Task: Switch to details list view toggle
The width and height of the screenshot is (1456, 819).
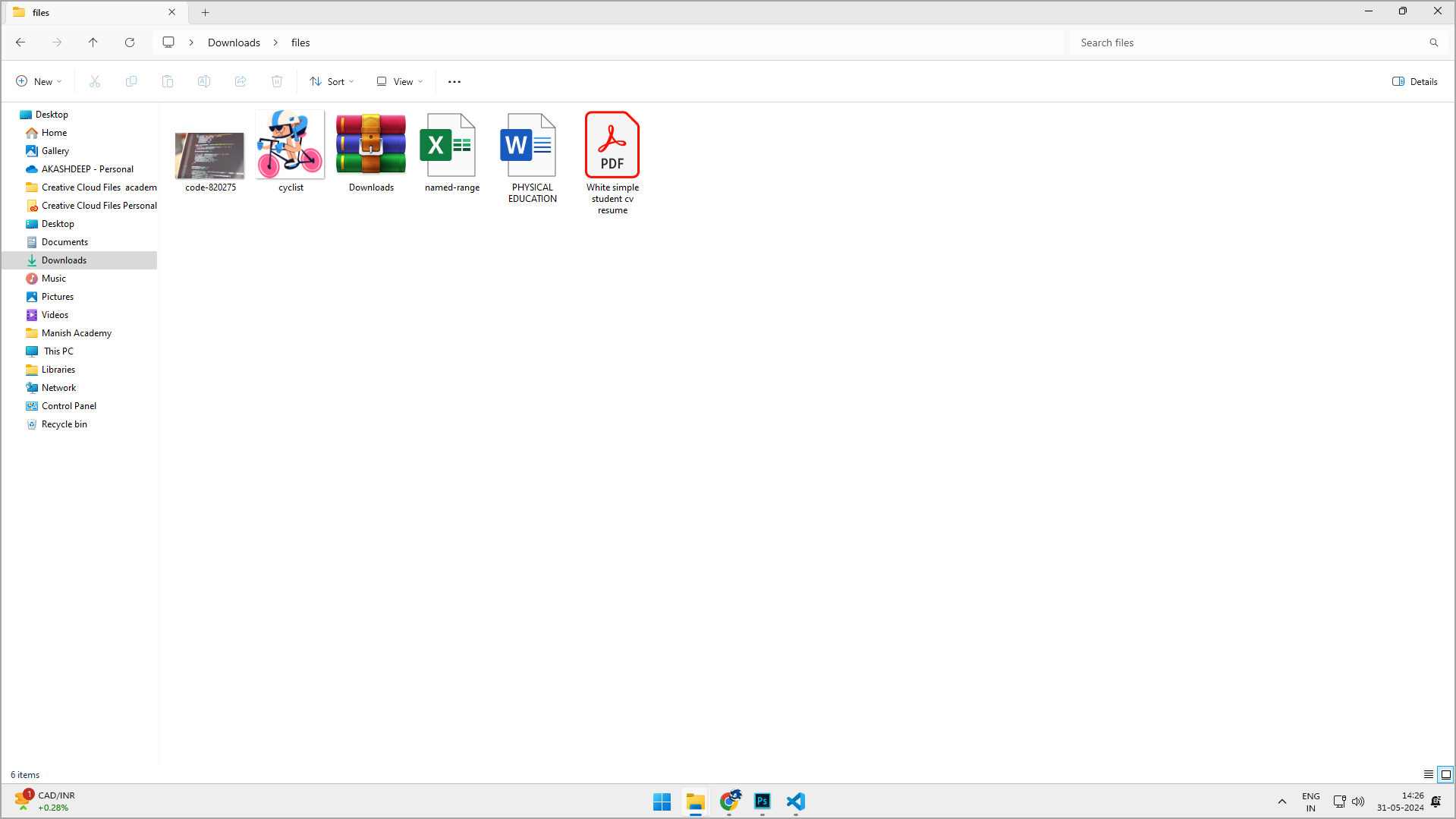Action: tap(1428, 775)
